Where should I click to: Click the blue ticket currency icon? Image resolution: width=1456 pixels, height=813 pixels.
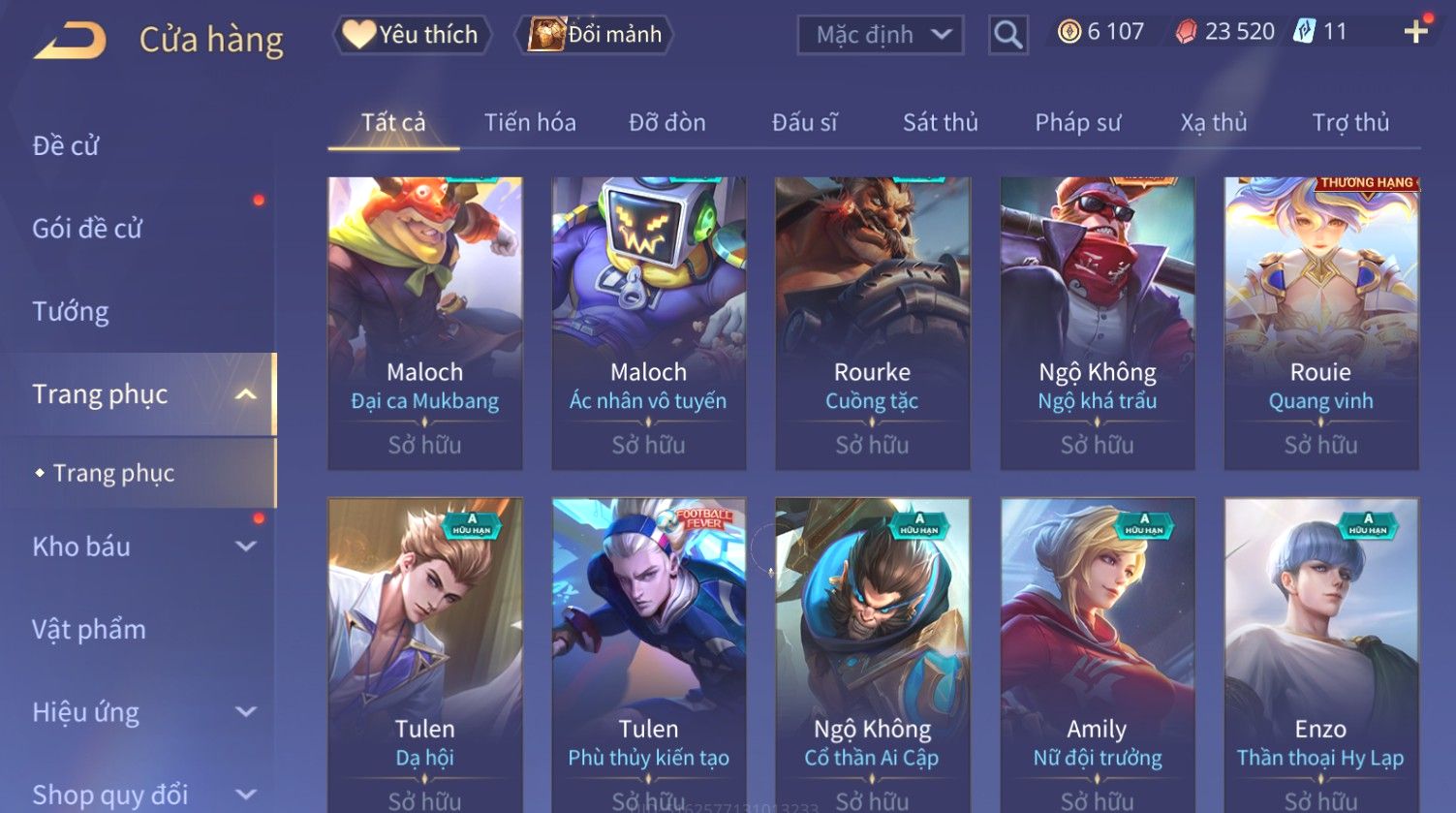[x=1304, y=32]
